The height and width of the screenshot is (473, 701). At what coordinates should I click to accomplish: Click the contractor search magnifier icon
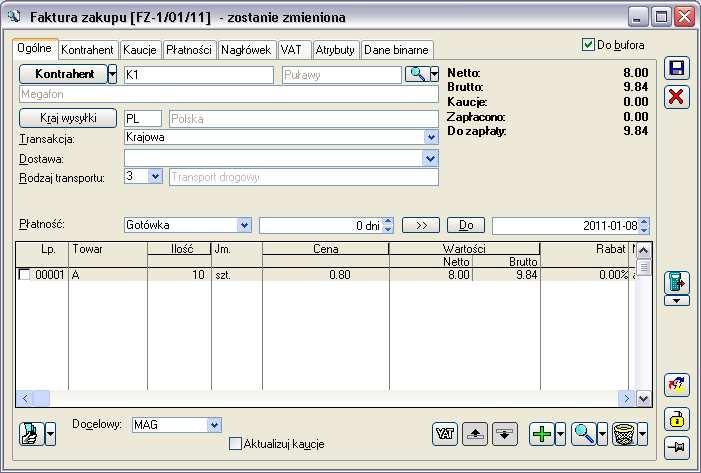pyautogui.click(x=417, y=74)
